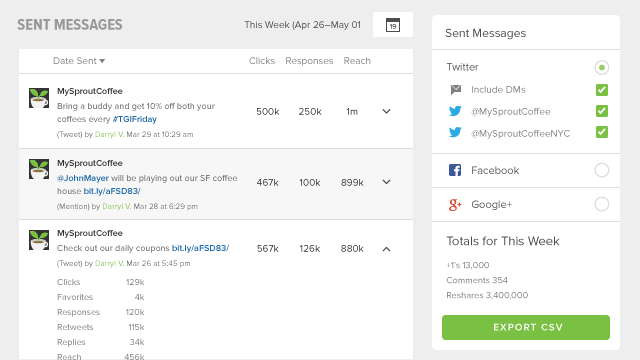Sort by the Date Sent dropdown arrow
Image resolution: width=640 pixels, height=360 pixels.
pos(102,61)
